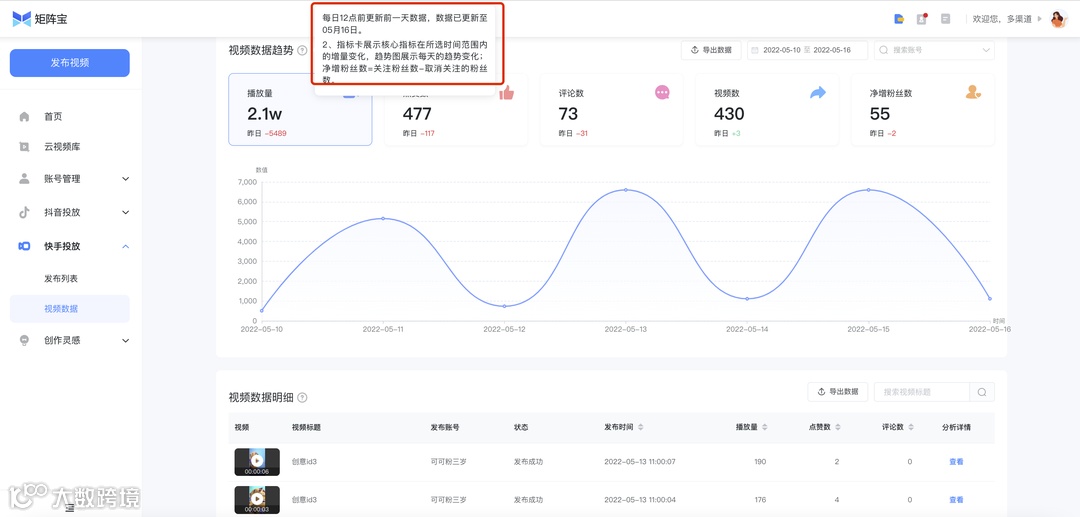Screen dimensions: 1080x517
Task: Click publish time 2022-05-13 11:00:07
Action: point(639,461)
